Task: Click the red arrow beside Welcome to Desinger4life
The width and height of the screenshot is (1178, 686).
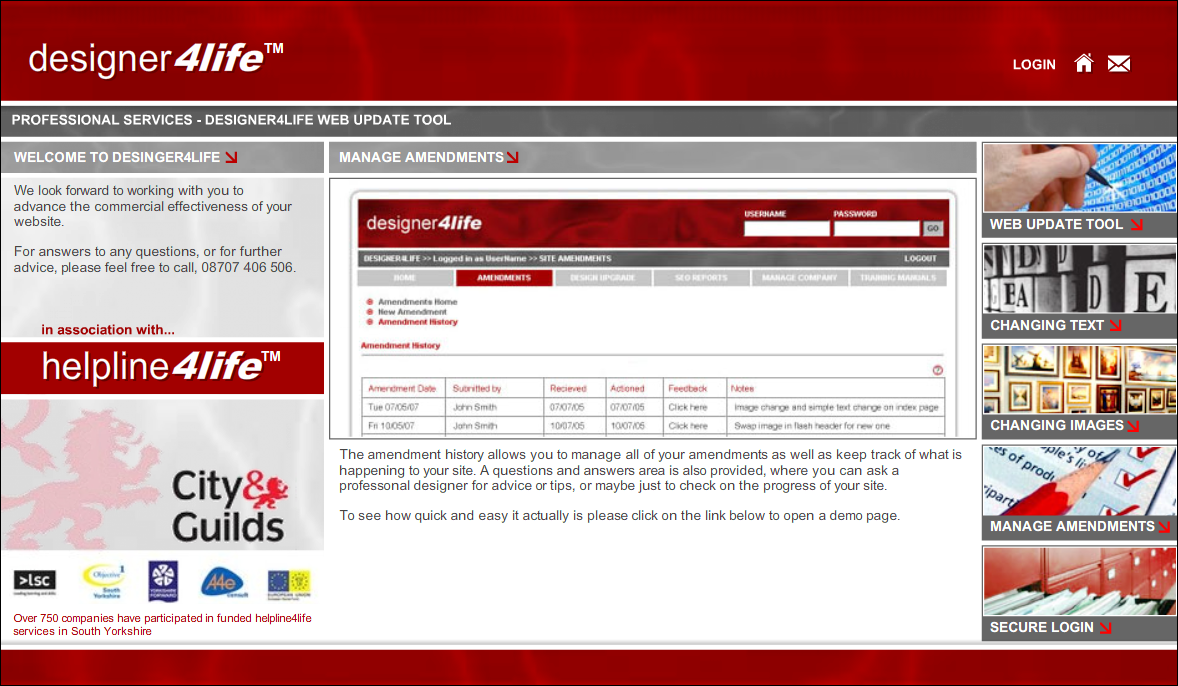Action: [231, 157]
